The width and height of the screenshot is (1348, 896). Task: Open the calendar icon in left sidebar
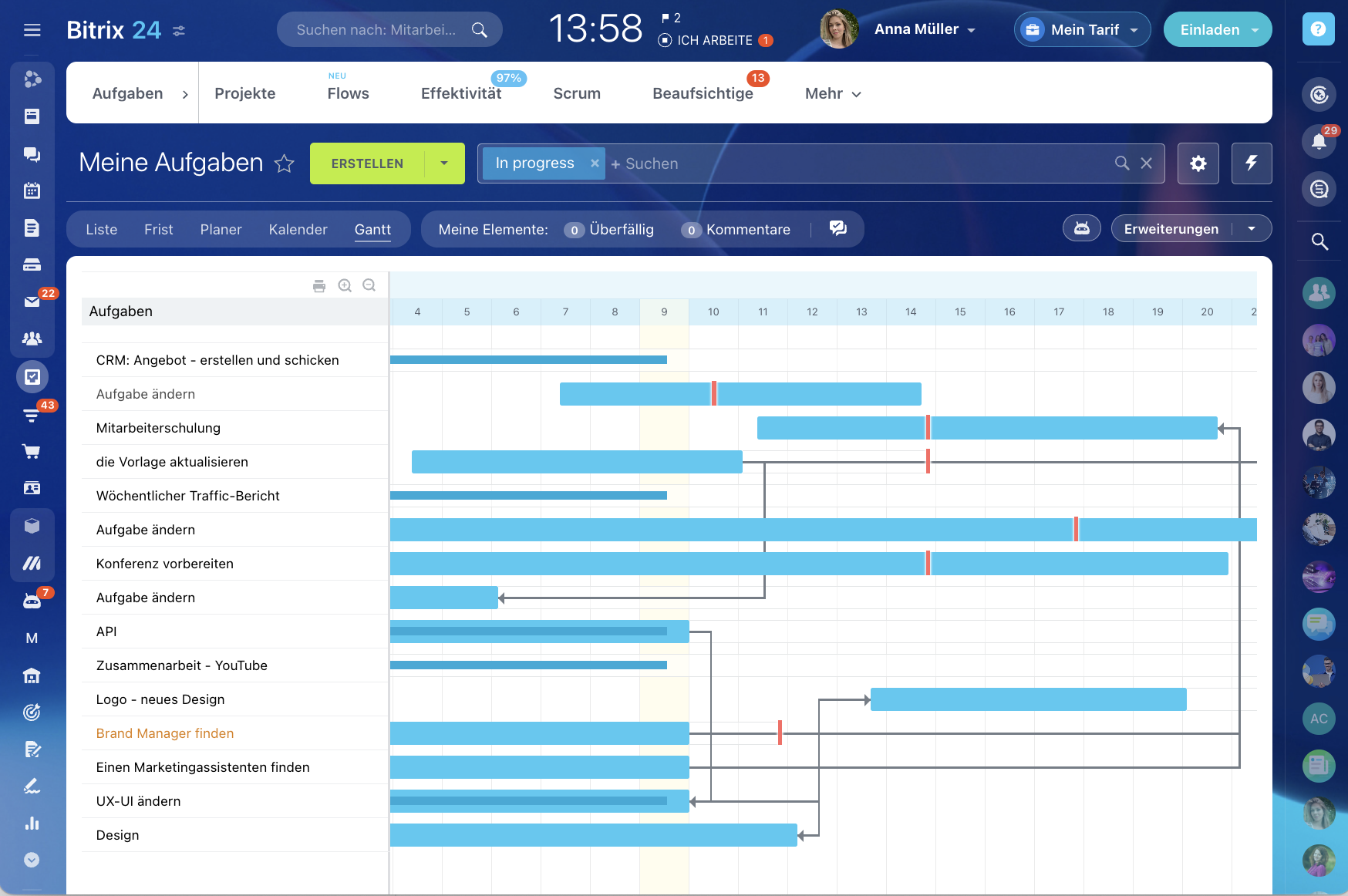coord(32,190)
